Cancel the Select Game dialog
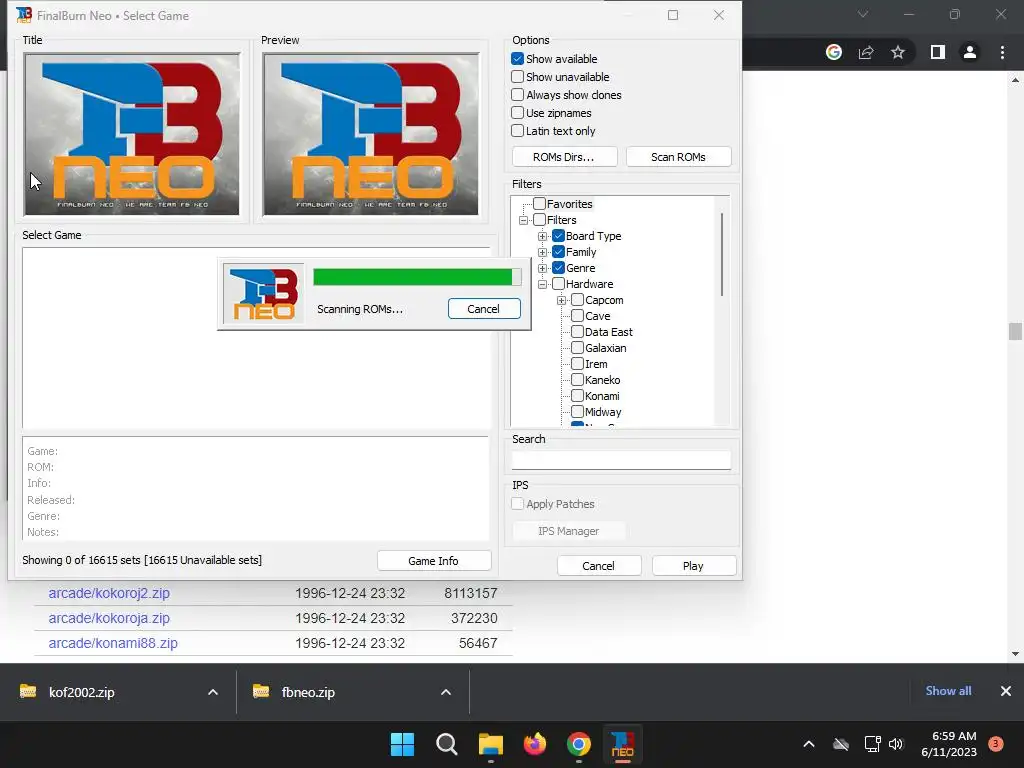Image resolution: width=1024 pixels, height=768 pixels. (598, 566)
